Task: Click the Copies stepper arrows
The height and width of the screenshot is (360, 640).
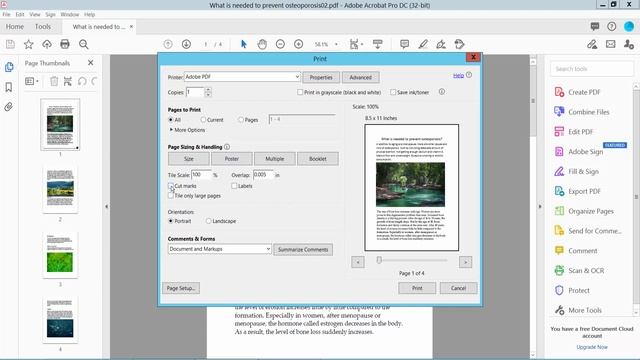Action: [208, 92]
